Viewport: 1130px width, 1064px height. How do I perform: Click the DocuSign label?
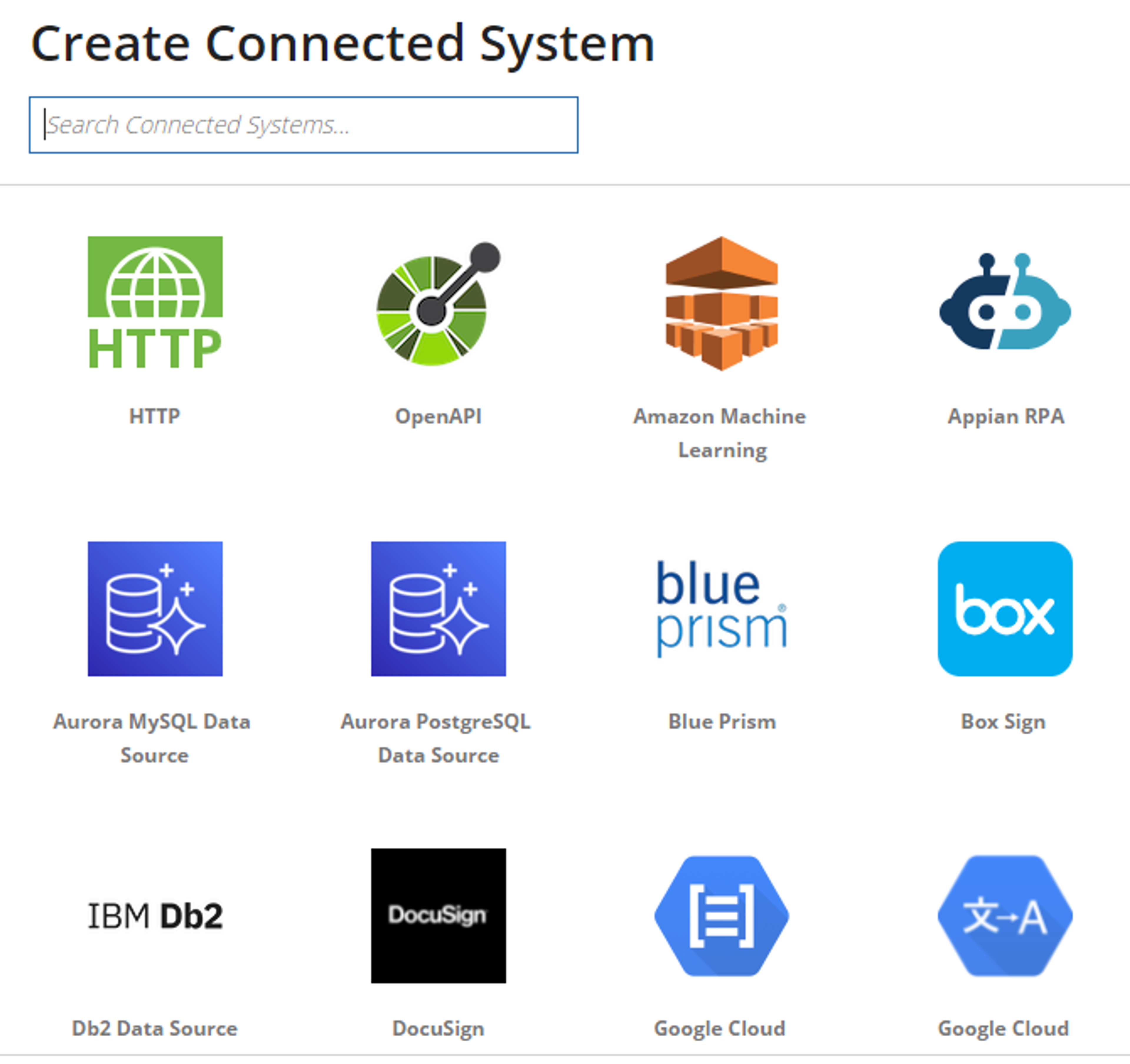click(438, 1029)
